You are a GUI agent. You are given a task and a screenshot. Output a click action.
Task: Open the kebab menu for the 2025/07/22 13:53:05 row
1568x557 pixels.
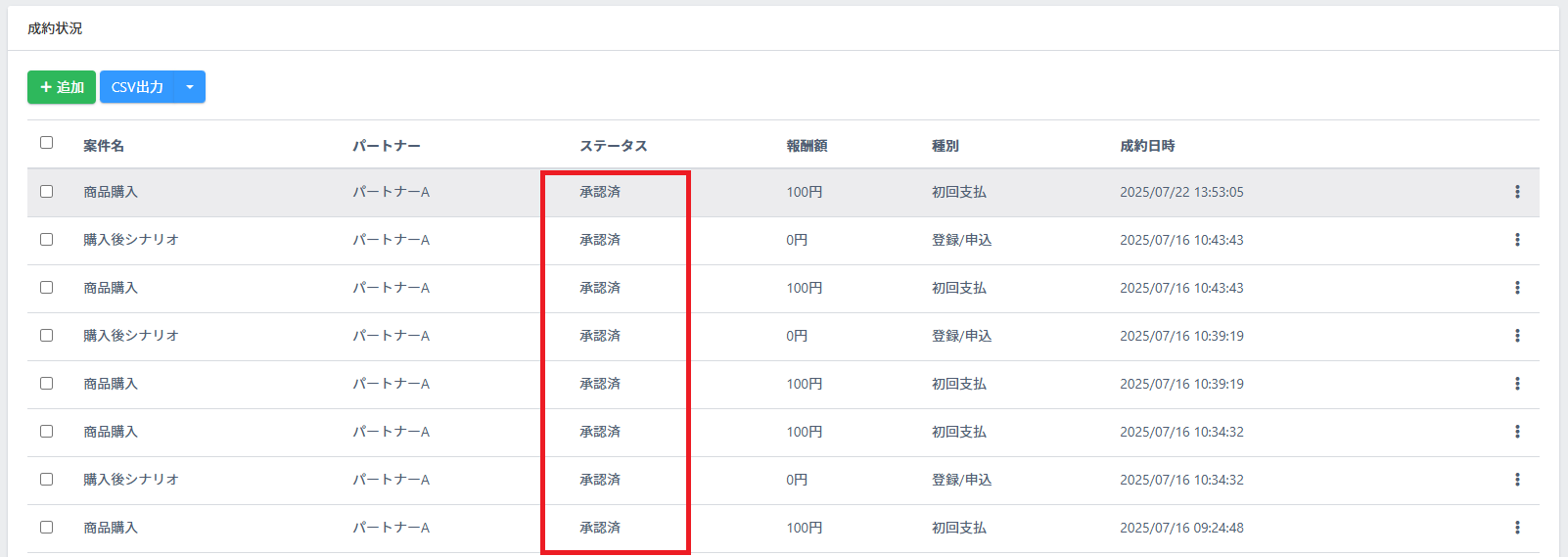[1517, 192]
